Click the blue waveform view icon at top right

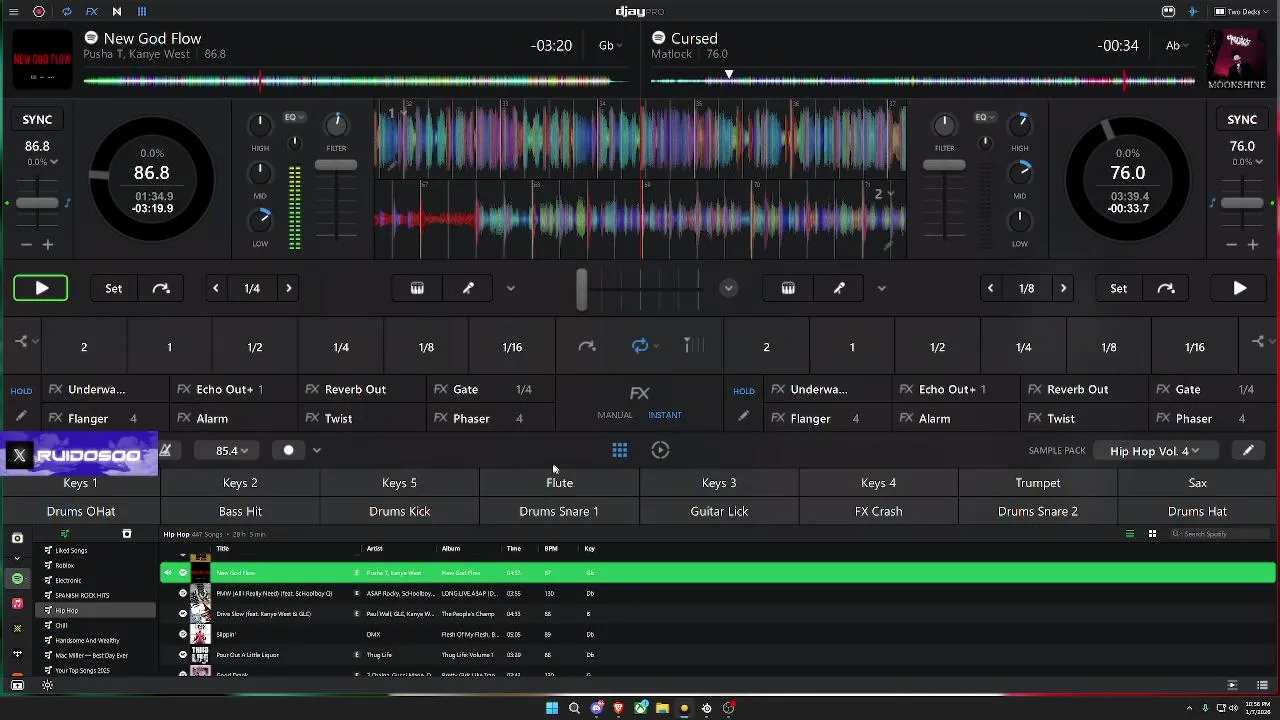click(1192, 12)
